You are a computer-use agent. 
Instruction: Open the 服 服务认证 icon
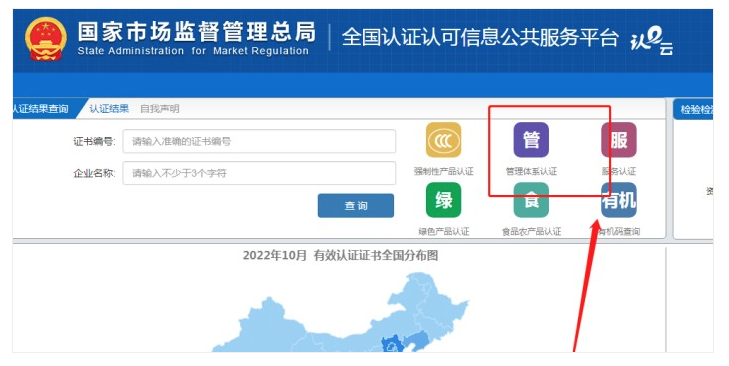point(619,140)
